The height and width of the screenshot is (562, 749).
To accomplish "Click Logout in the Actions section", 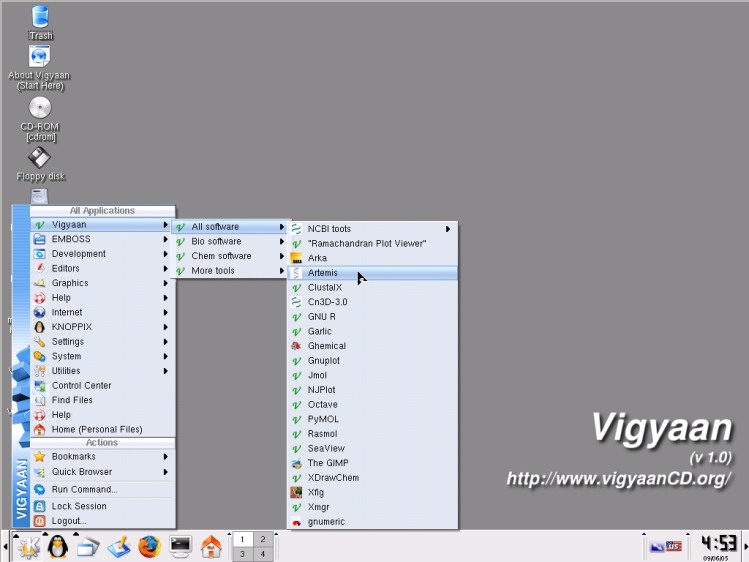I will (x=69, y=521).
